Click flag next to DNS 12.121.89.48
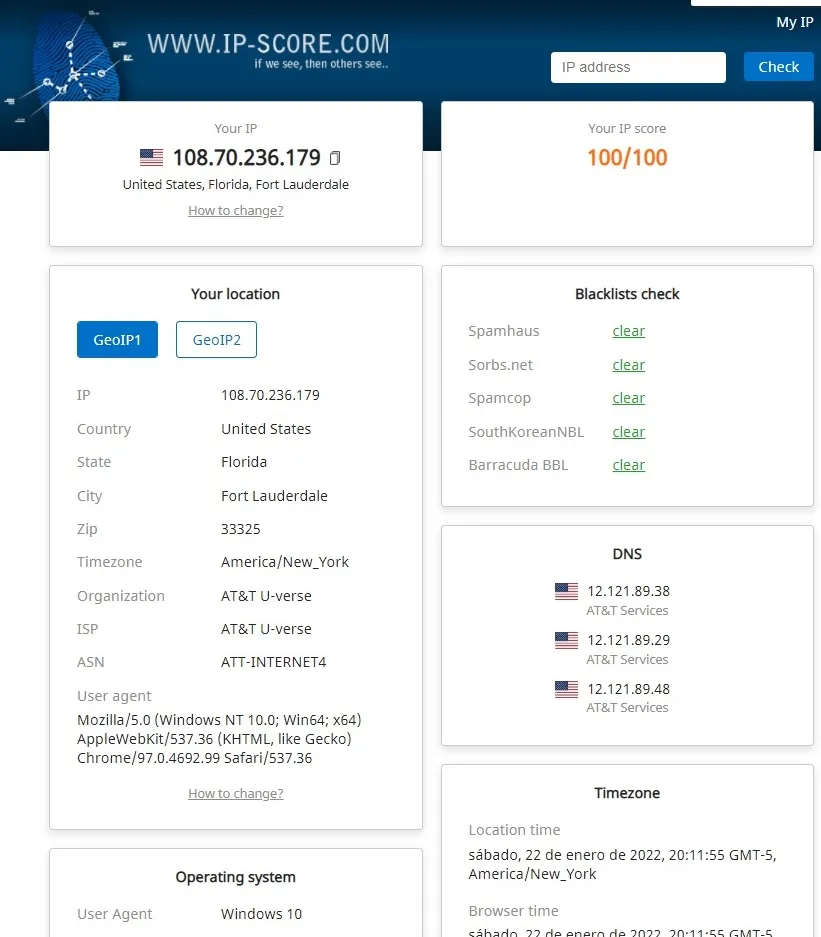 (x=566, y=689)
